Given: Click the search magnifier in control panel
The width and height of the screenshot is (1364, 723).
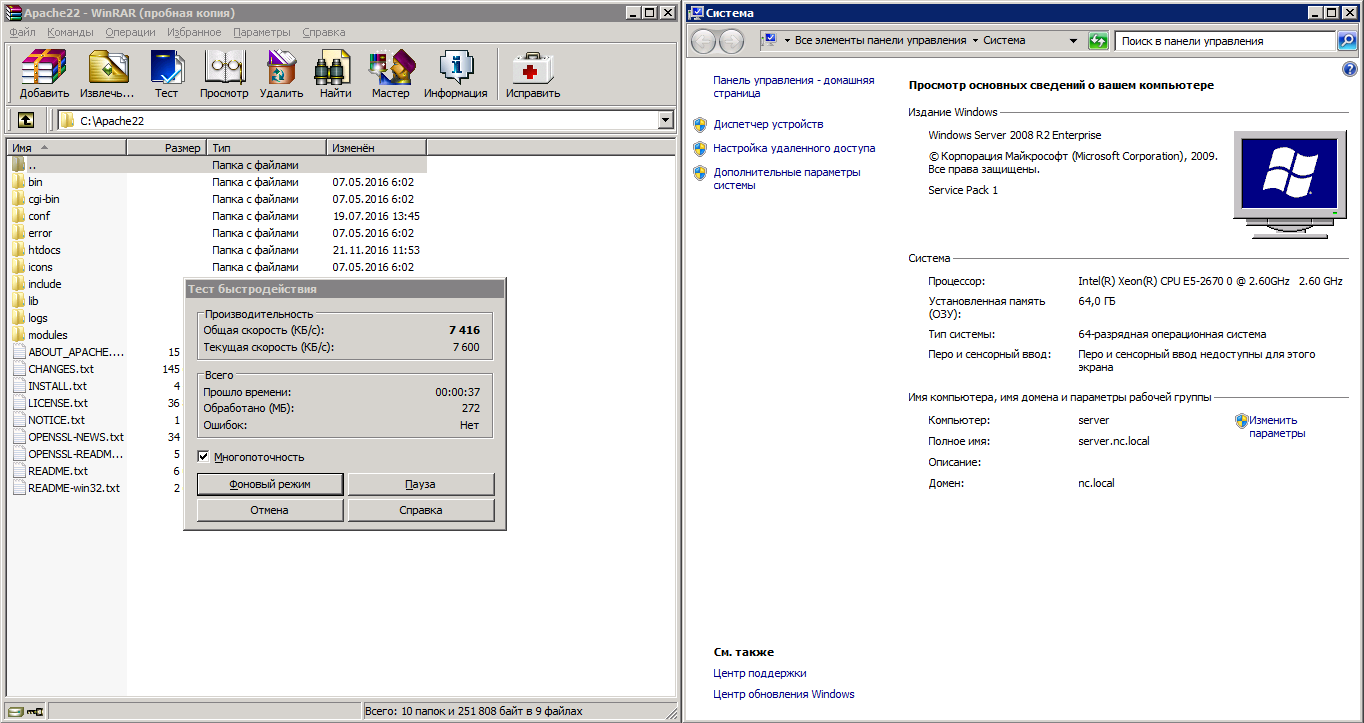Looking at the screenshot, I should pos(1347,41).
